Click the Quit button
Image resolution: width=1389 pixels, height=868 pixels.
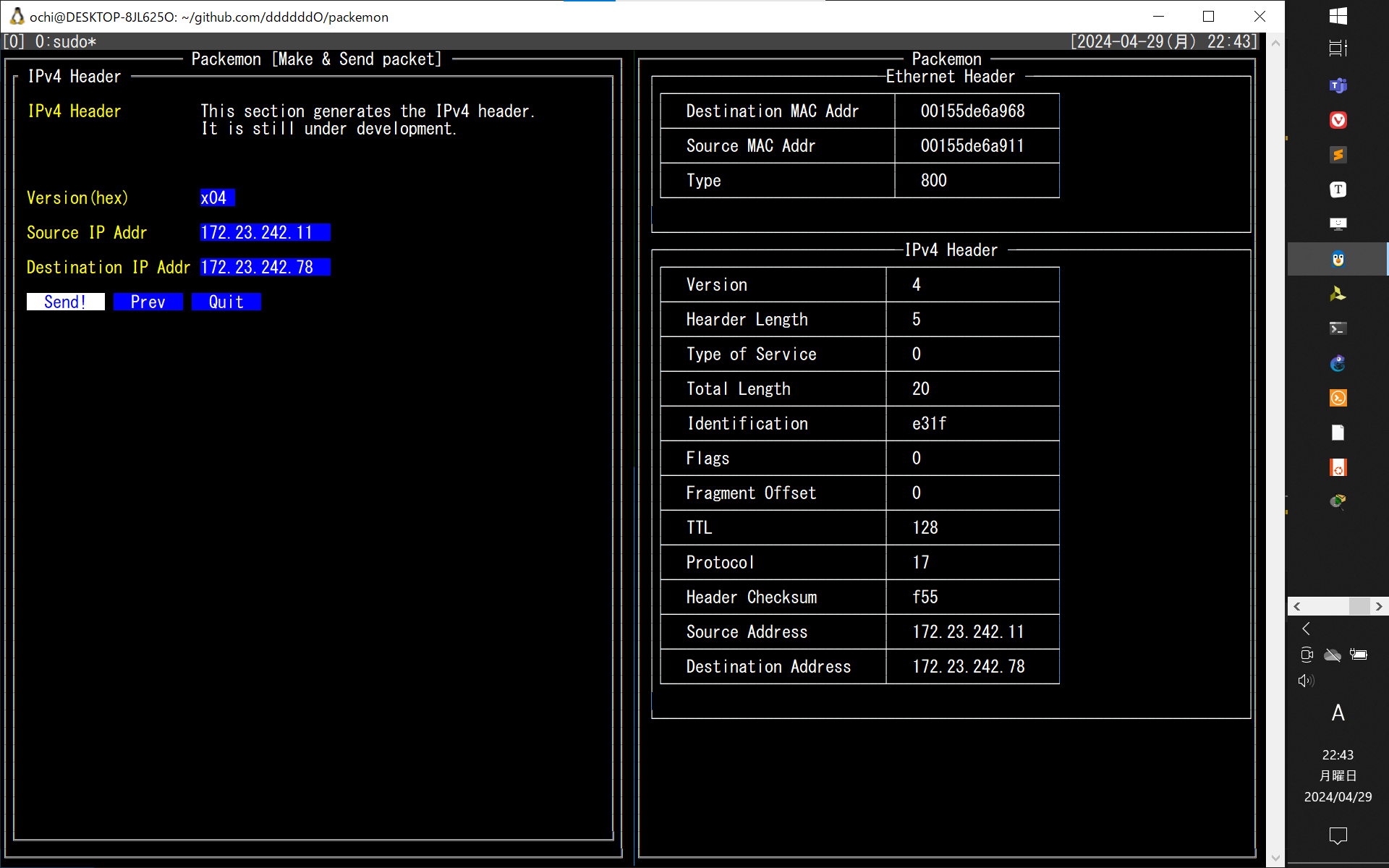(226, 302)
